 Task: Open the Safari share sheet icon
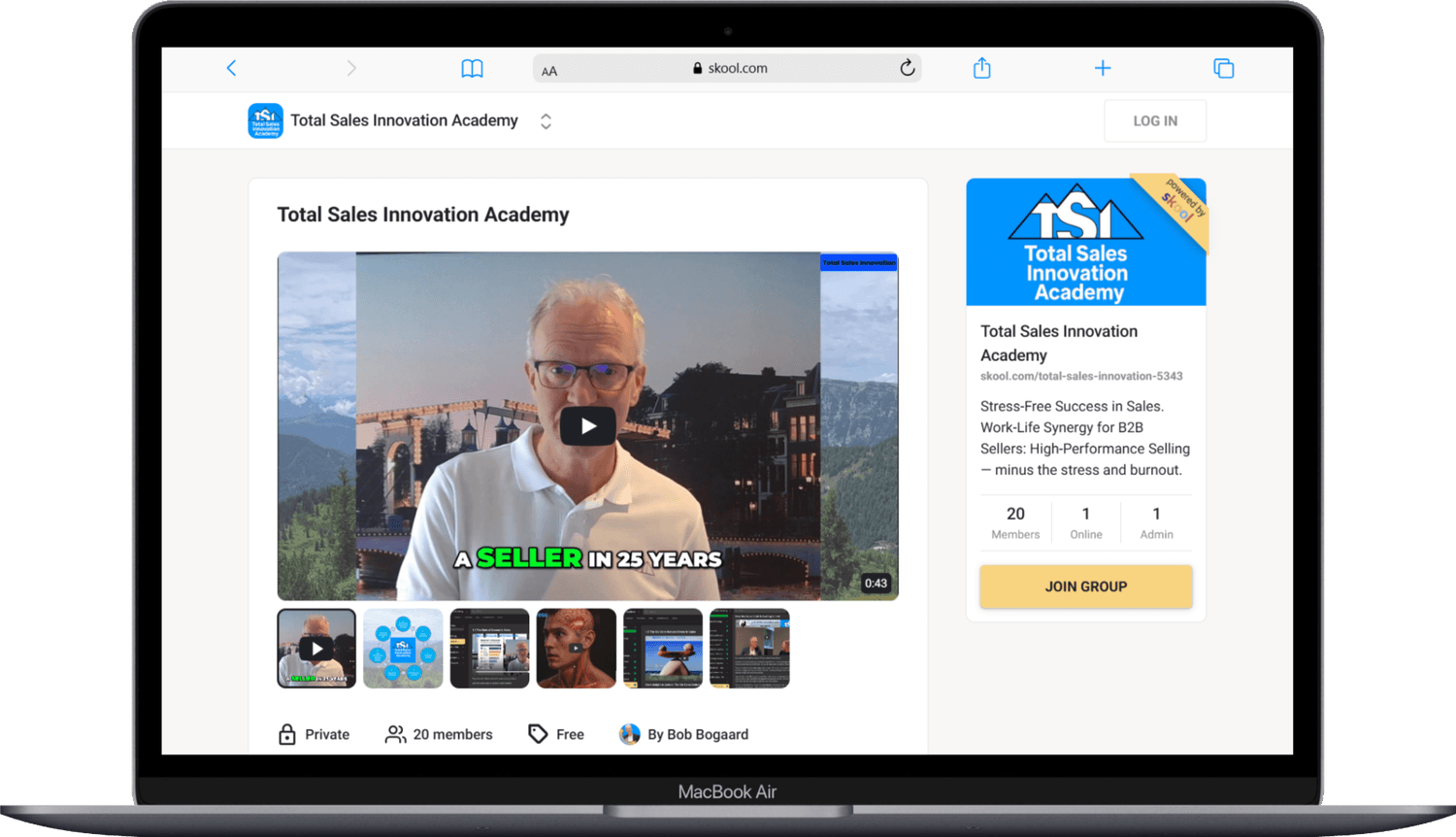tap(982, 68)
